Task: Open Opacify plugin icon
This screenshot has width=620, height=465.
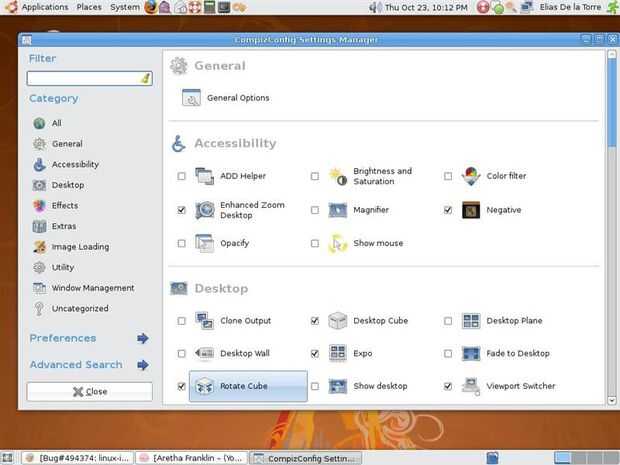Action: click(x=204, y=243)
